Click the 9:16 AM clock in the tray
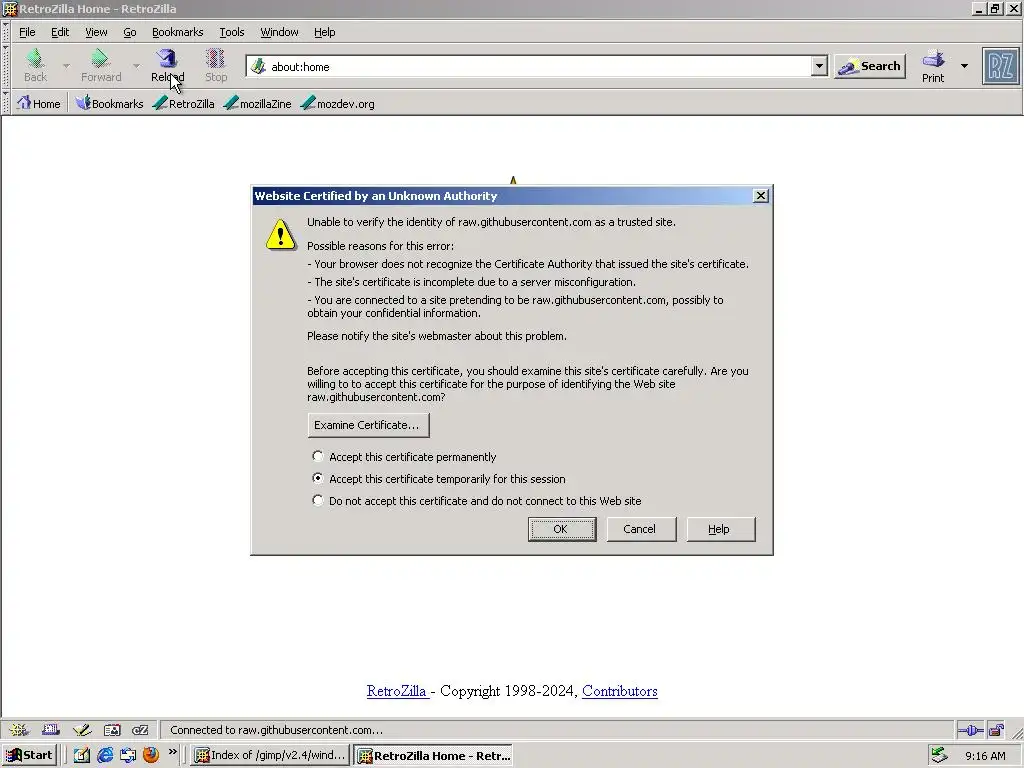 [985, 756]
